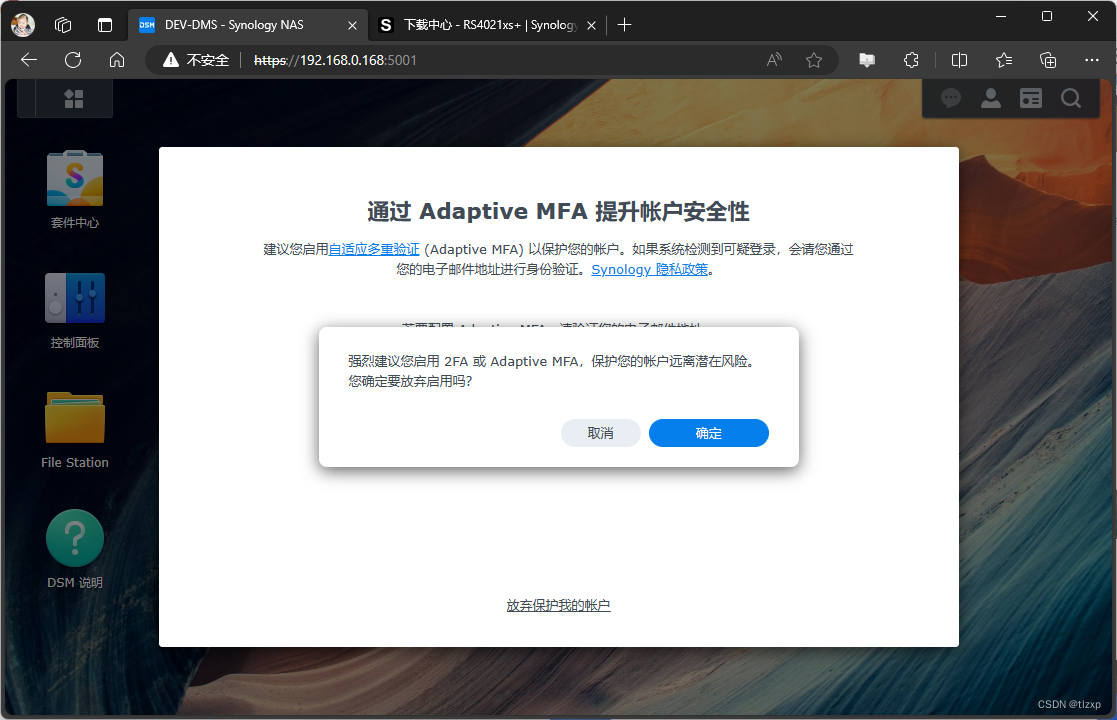Click the read aloud icon in address bar
Viewport: 1117px width, 720px height.
[774, 60]
